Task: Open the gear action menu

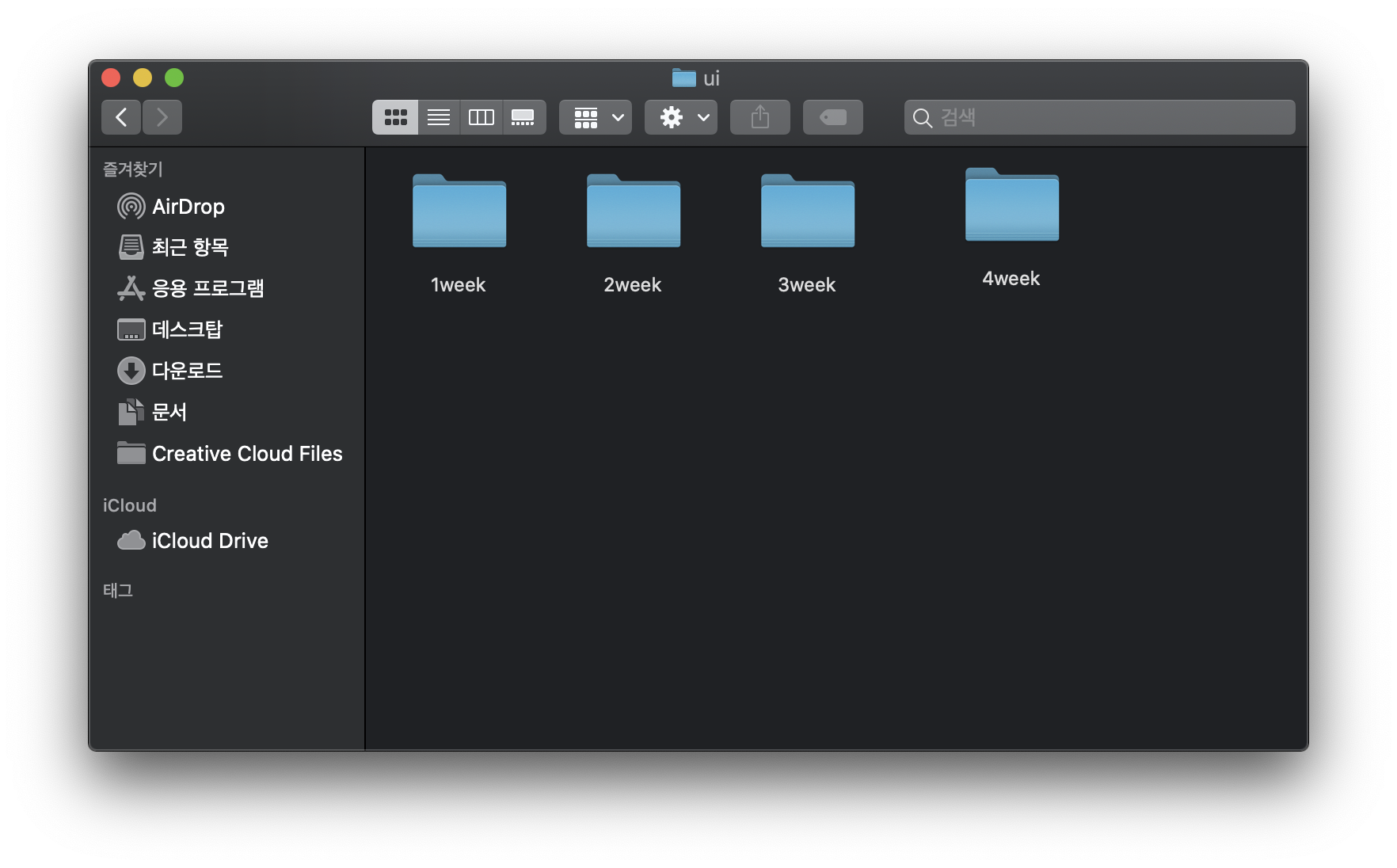Action: pyautogui.click(x=681, y=117)
